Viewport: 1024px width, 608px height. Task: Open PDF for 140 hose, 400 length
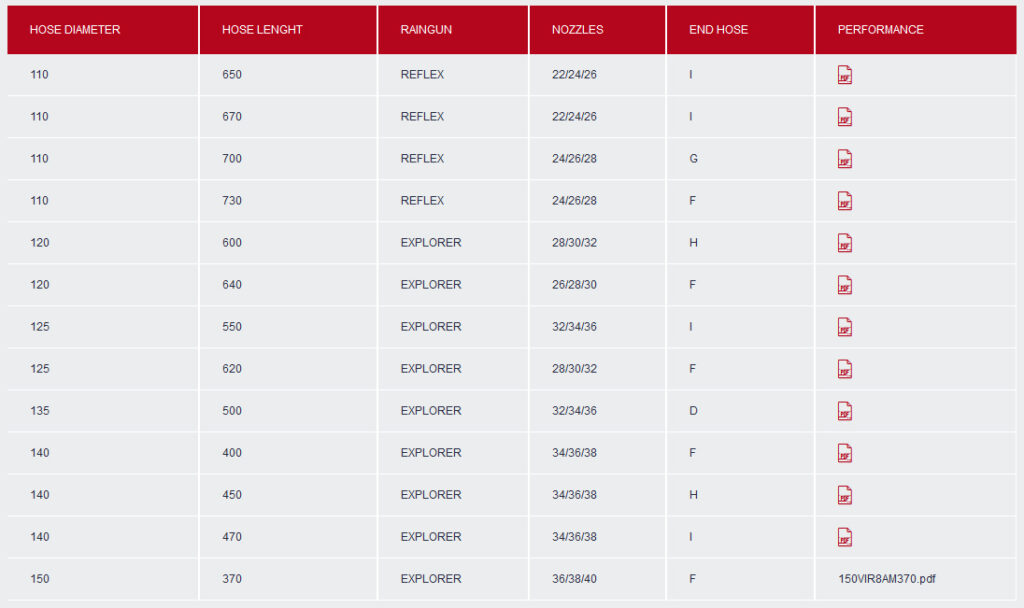[x=844, y=453]
